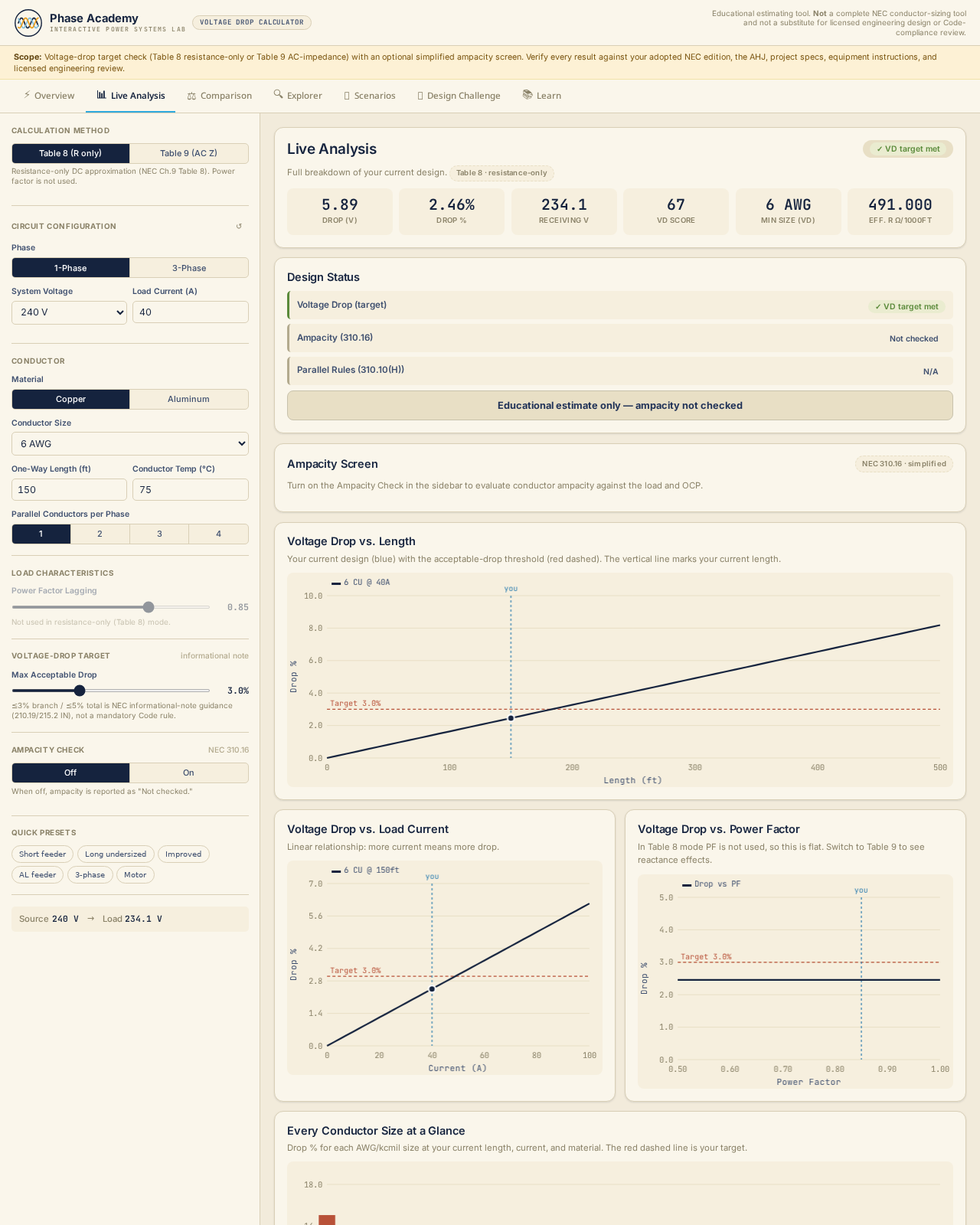980x1225 pixels.
Task: Click the Load Current input field
Action: [191, 312]
